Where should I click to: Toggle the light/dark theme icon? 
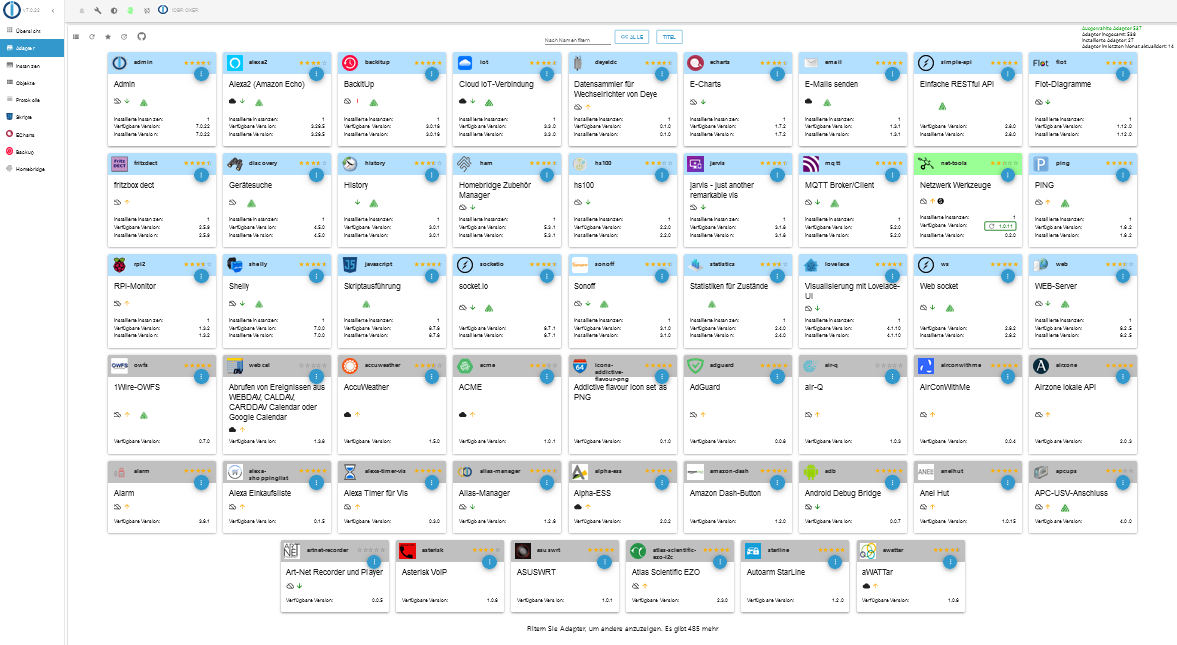click(114, 11)
